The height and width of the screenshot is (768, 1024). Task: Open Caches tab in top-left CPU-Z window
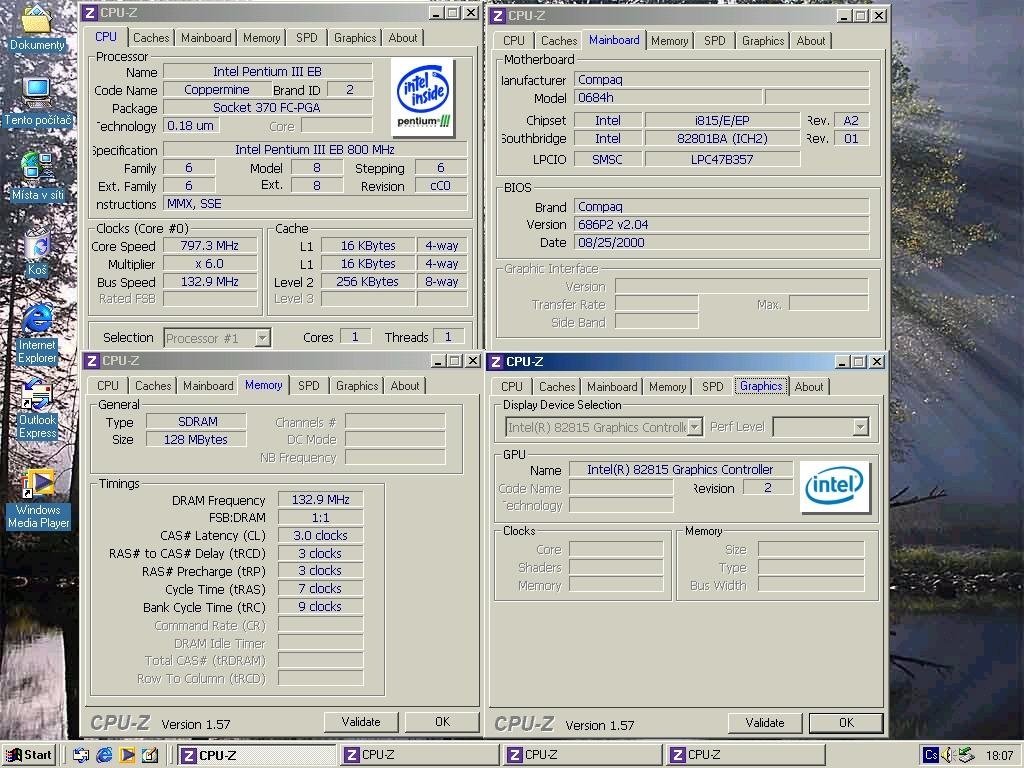pos(151,38)
